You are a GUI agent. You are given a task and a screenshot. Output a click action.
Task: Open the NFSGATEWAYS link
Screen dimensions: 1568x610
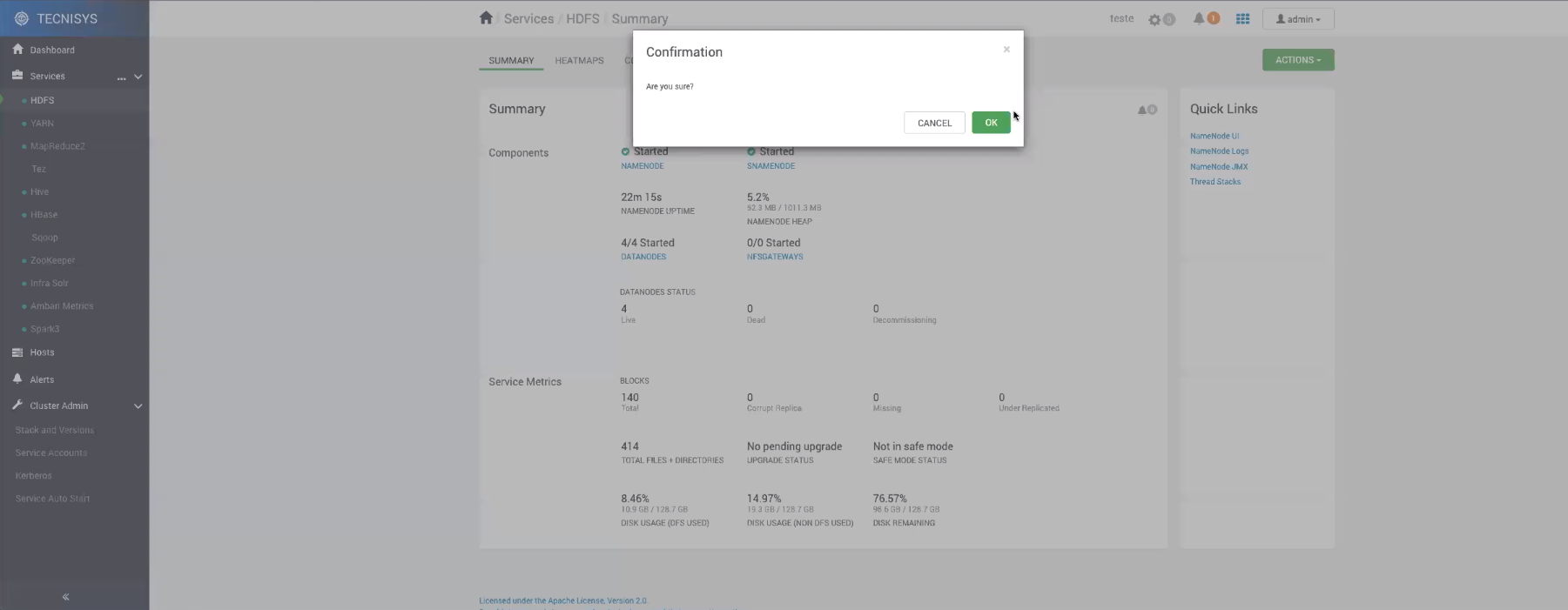pyautogui.click(x=775, y=258)
